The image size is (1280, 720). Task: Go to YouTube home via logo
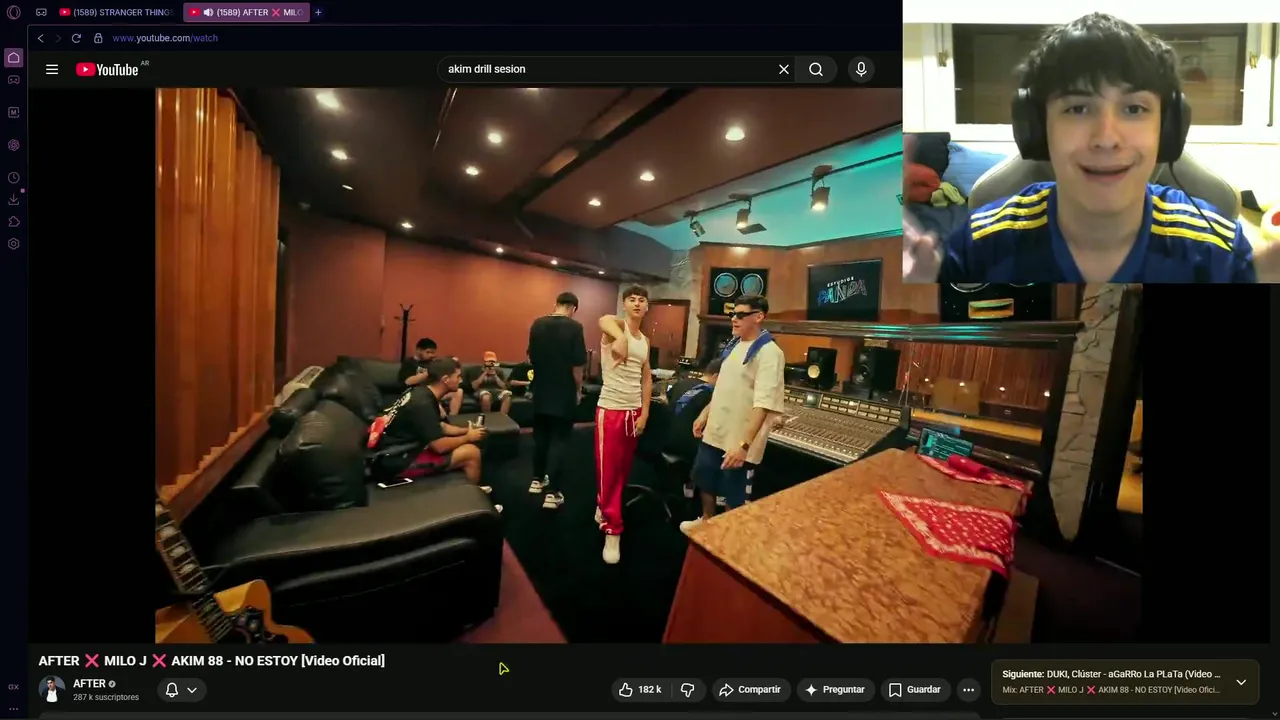pos(107,69)
